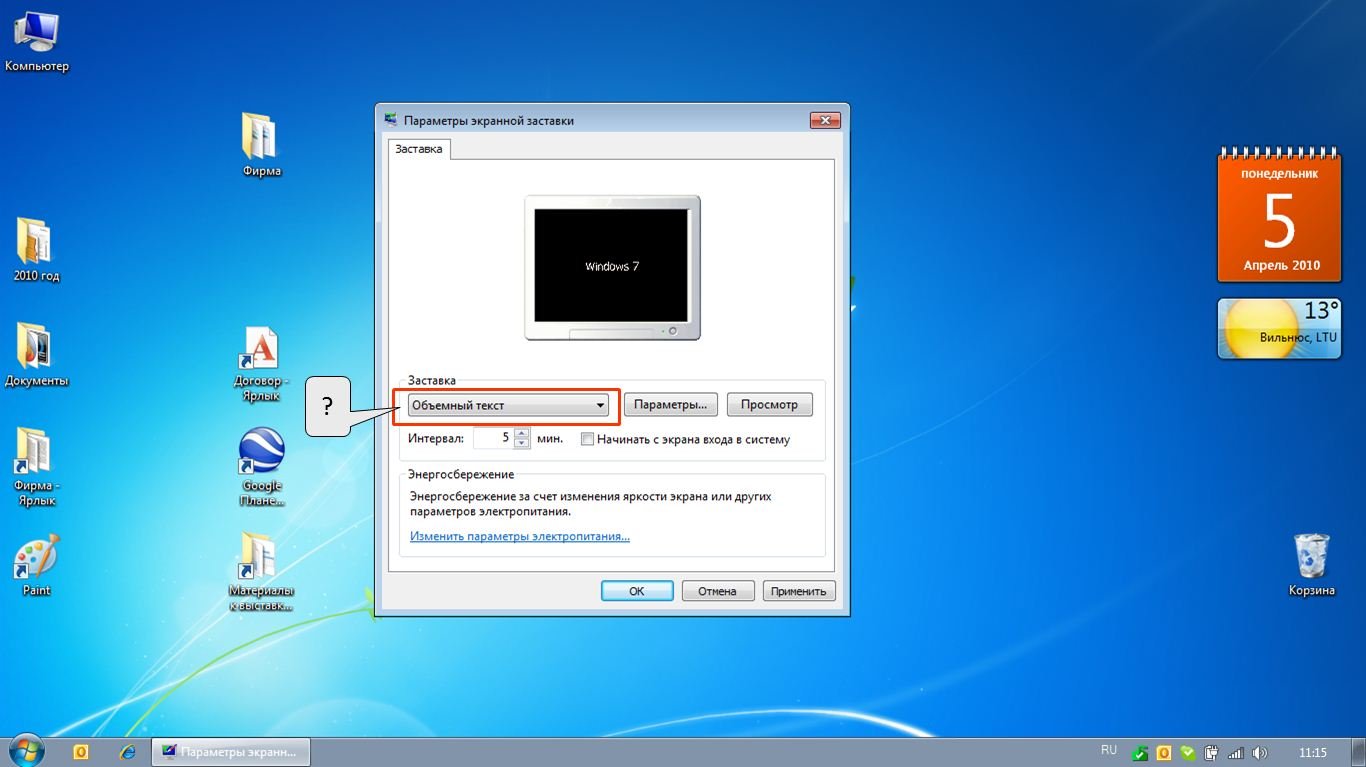Click the RU language indicator

[1108, 750]
